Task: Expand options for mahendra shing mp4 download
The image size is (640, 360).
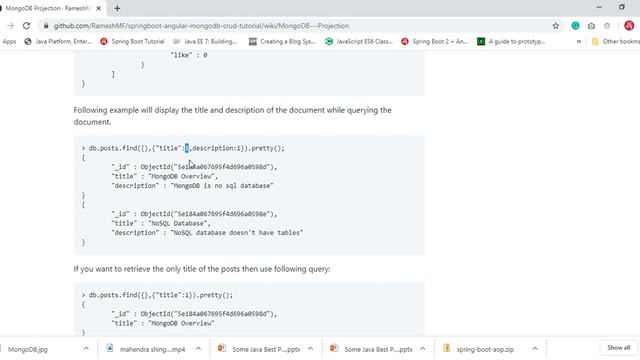Action: coord(198,349)
